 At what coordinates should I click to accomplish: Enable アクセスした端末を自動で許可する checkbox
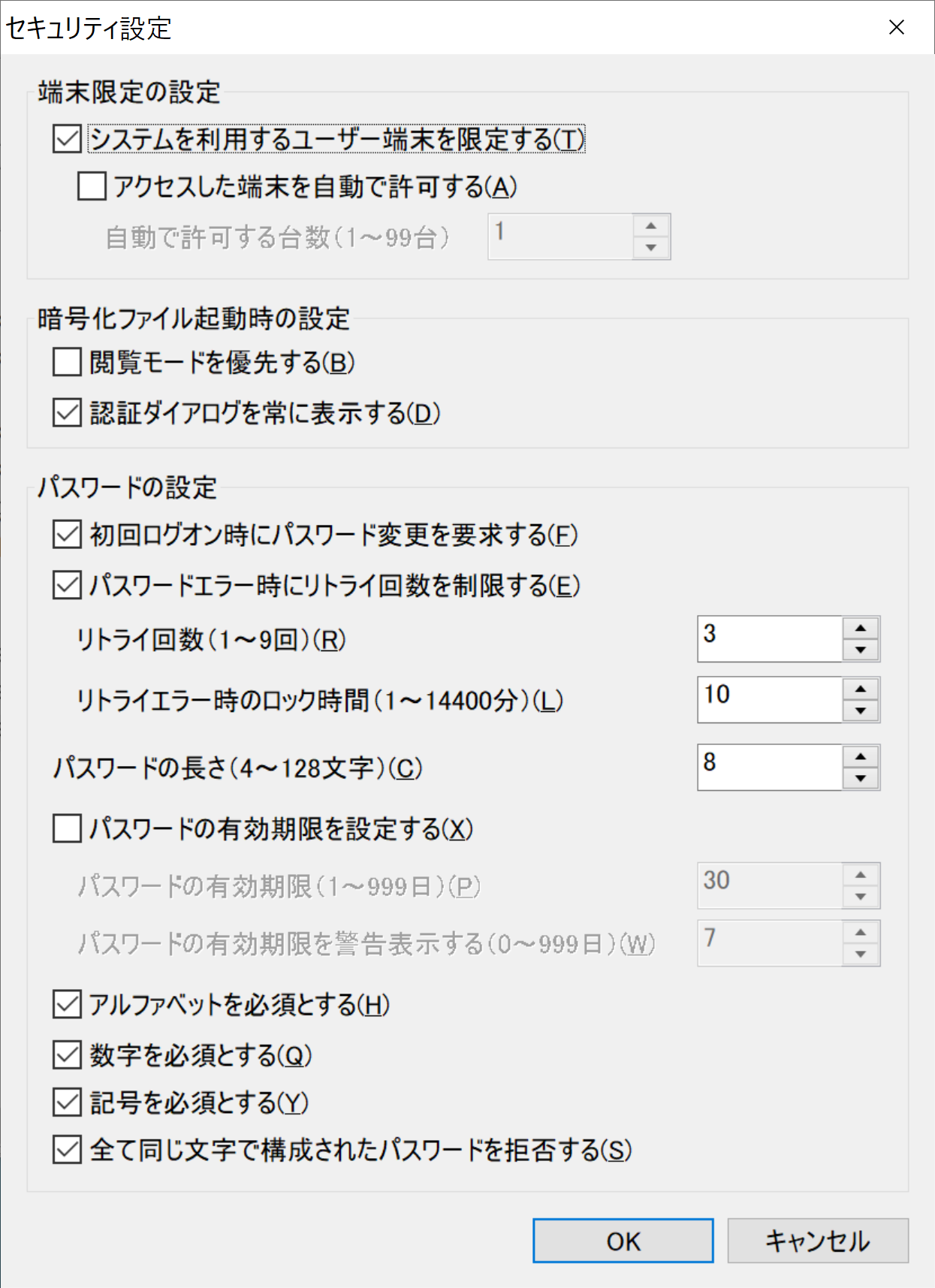pos(92,186)
